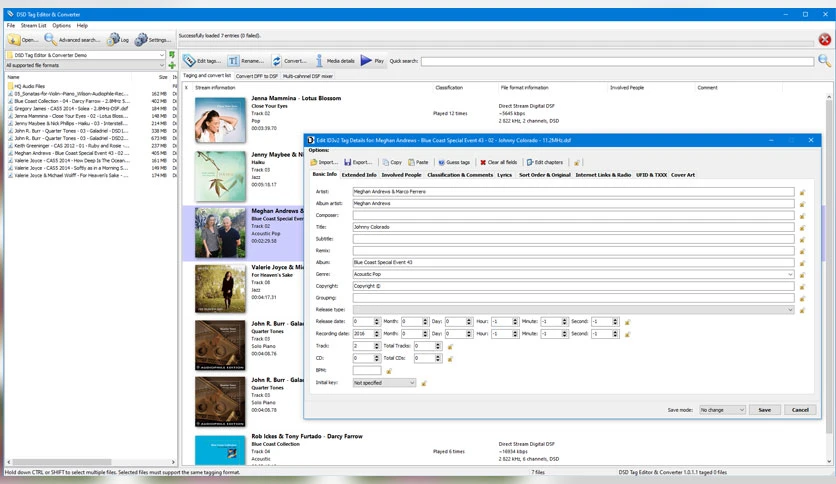Open Advanced search from the toolbar
The image size is (836, 484).
point(71,39)
